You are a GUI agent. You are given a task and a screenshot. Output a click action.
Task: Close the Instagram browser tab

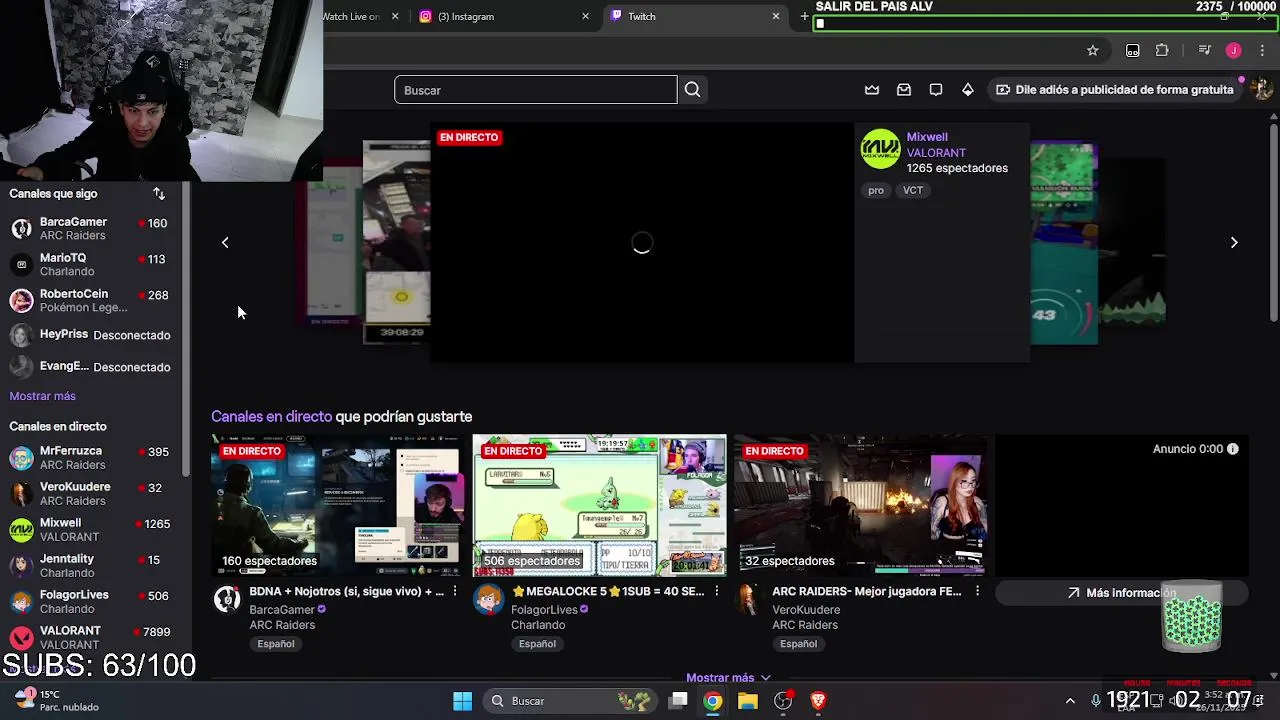586,16
